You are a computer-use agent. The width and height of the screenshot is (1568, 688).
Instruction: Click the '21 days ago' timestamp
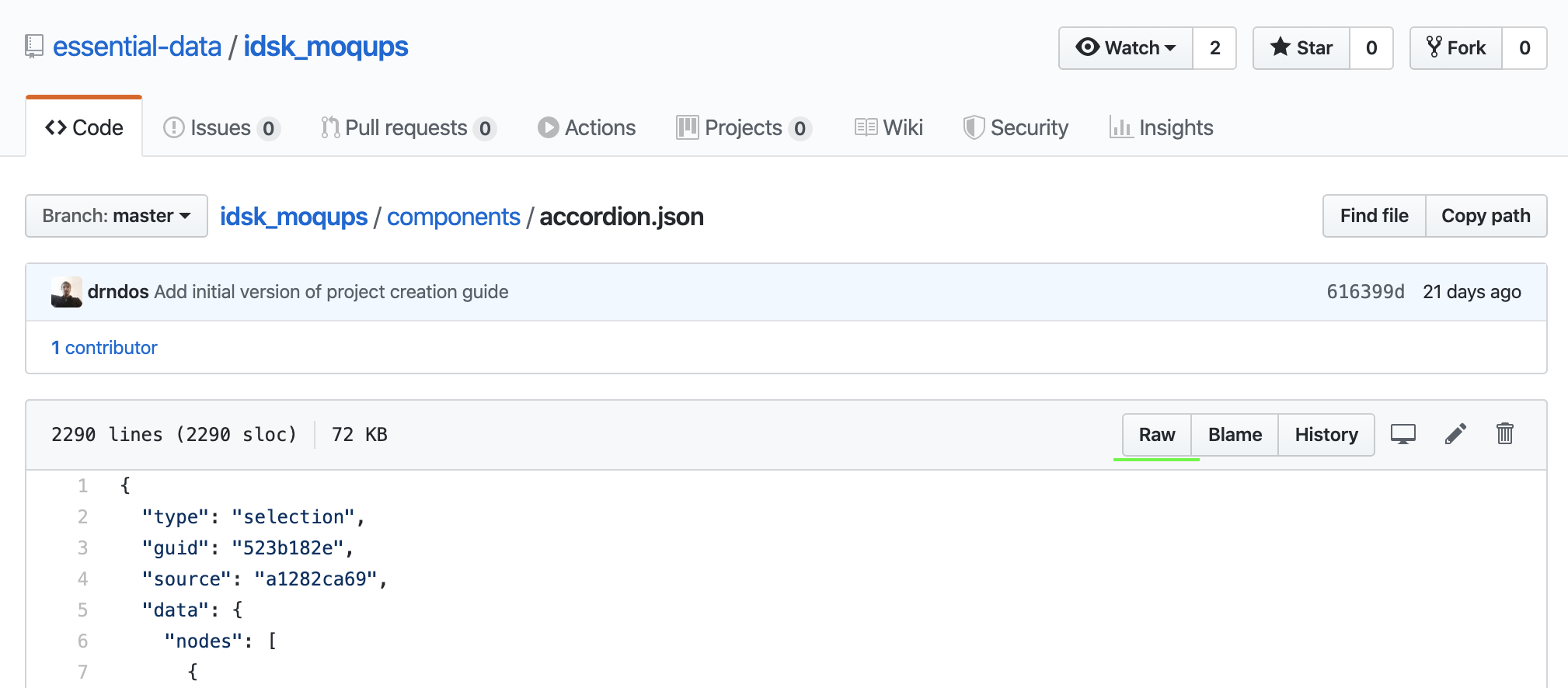pos(1472,292)
